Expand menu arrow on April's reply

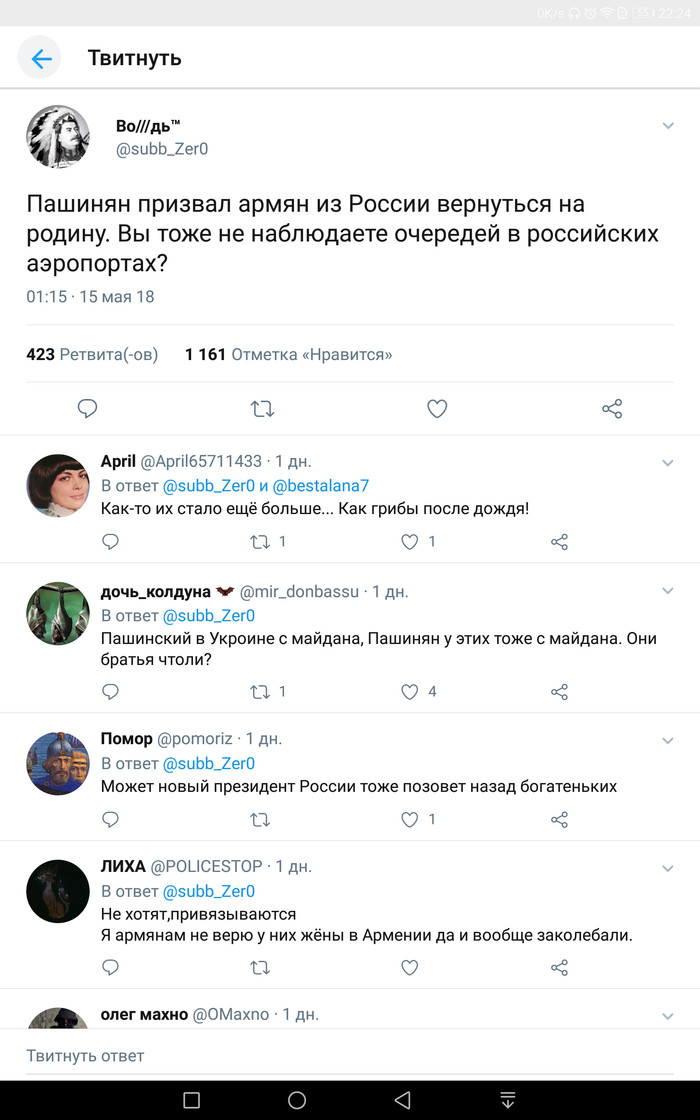[668, 463]
